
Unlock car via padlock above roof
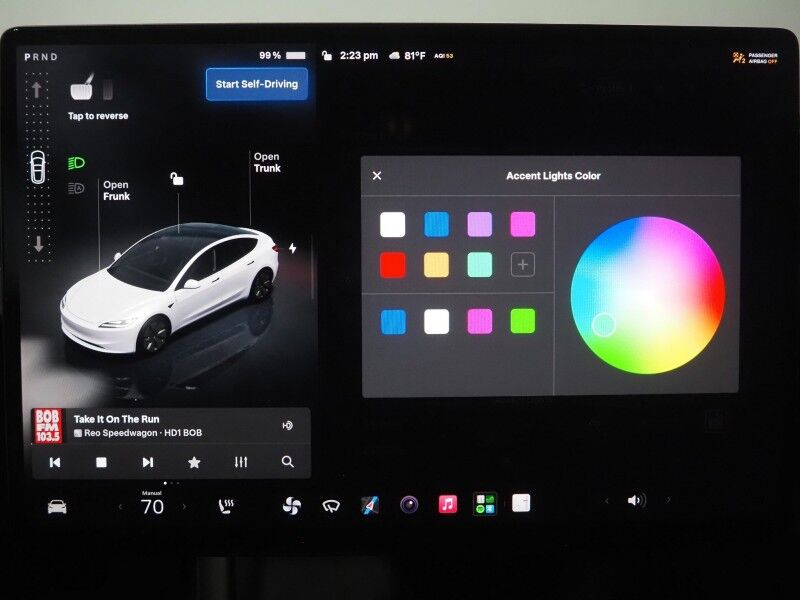coord(177,179)
